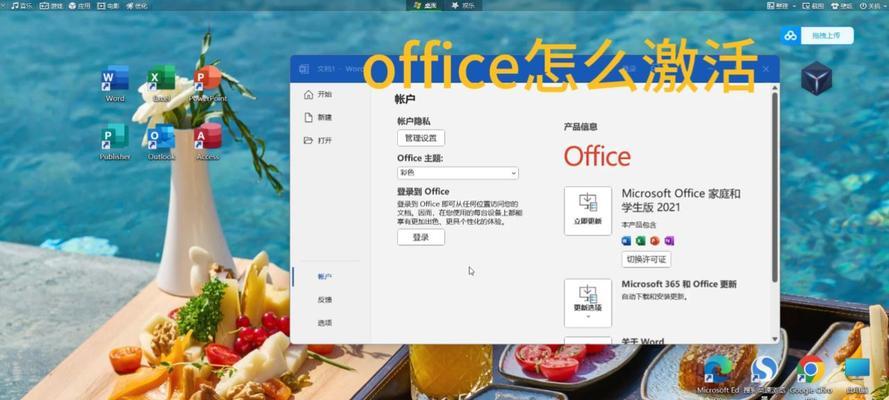The image size is (889, 400).
Task: Click the 切换许可证 button
Action: [646, 259]
